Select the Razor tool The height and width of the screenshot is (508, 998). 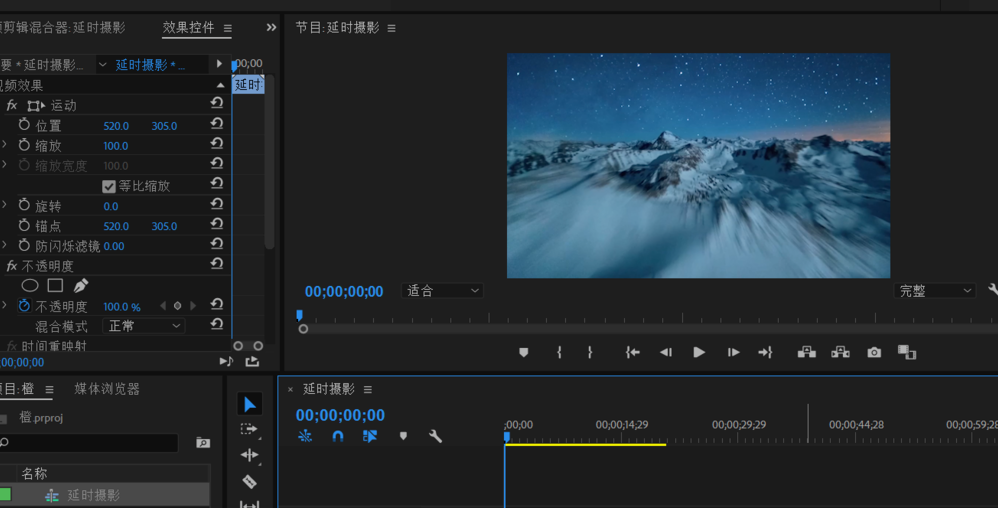click(250, 481)
